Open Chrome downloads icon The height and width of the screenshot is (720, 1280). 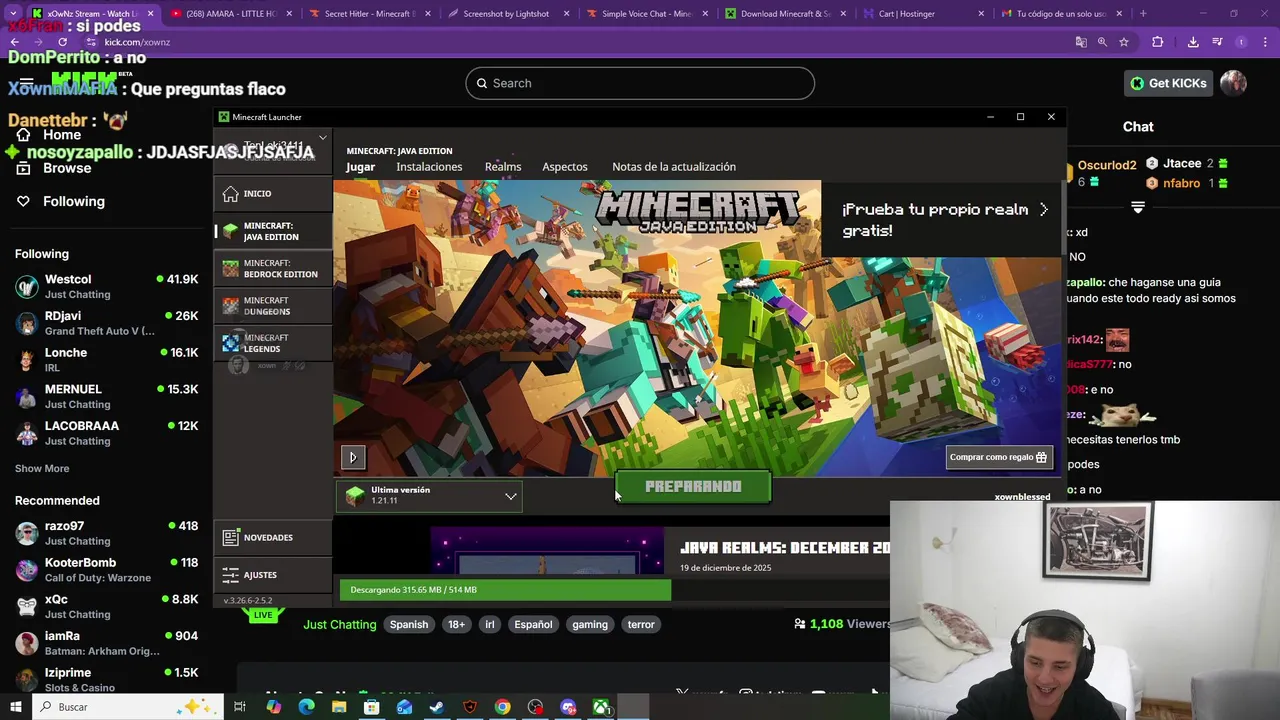[x=1193, y=42]
